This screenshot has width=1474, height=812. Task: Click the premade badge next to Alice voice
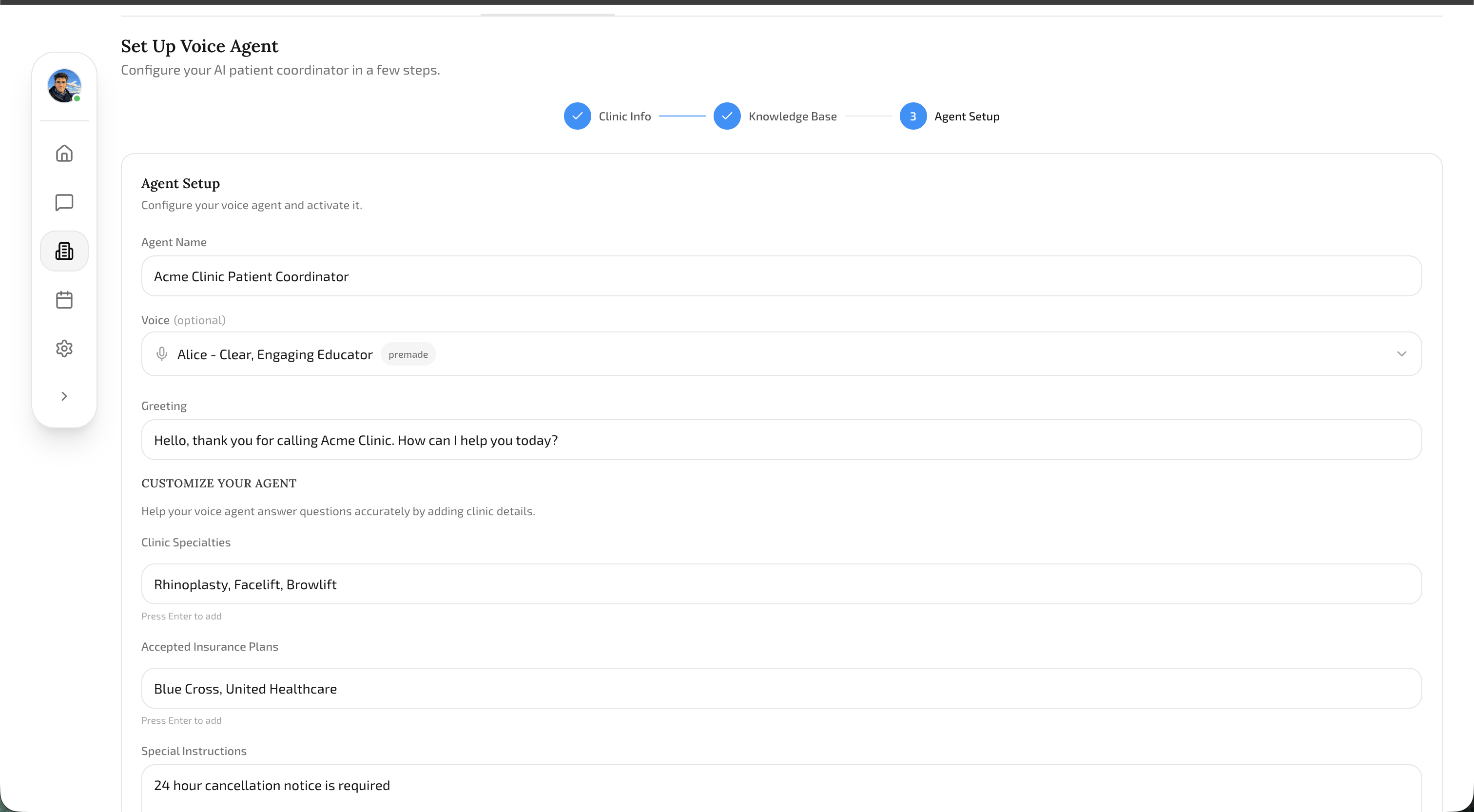point(408,354)
